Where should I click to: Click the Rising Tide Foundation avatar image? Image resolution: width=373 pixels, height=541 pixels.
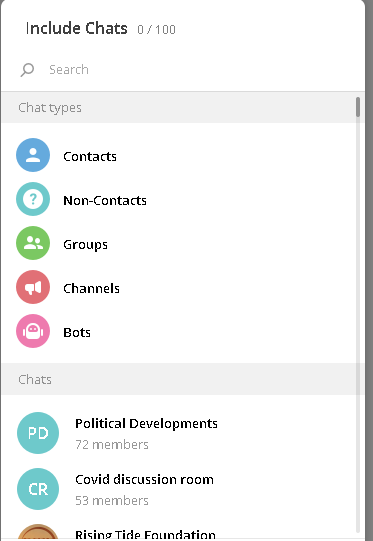click(38, 531)
